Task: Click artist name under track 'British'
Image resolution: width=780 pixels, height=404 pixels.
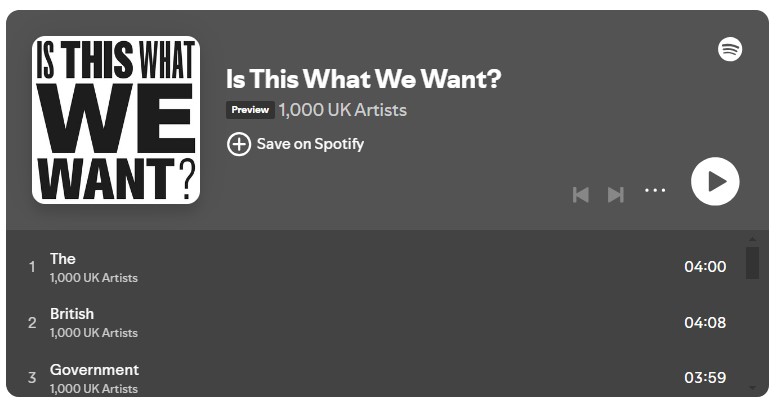Action: pyautogui.click(x=94, y=333)
